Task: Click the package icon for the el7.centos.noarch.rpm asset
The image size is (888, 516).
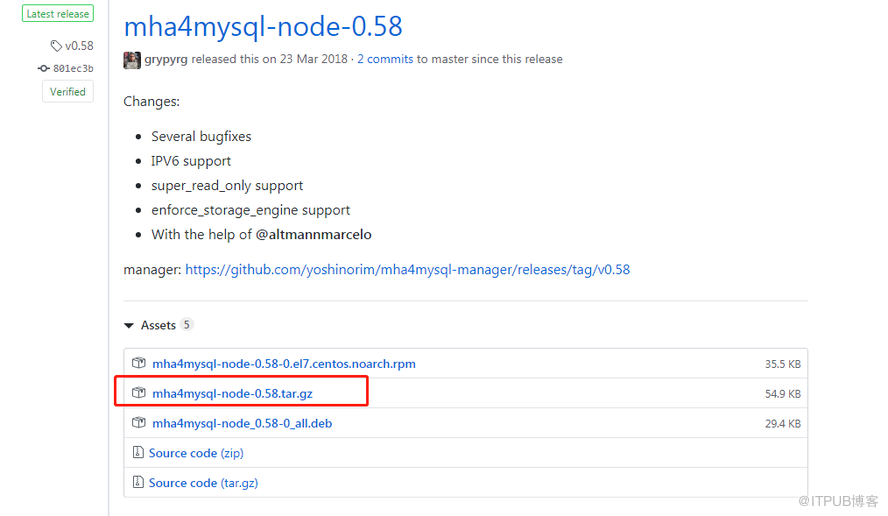Action: click(x=139, y=364)
